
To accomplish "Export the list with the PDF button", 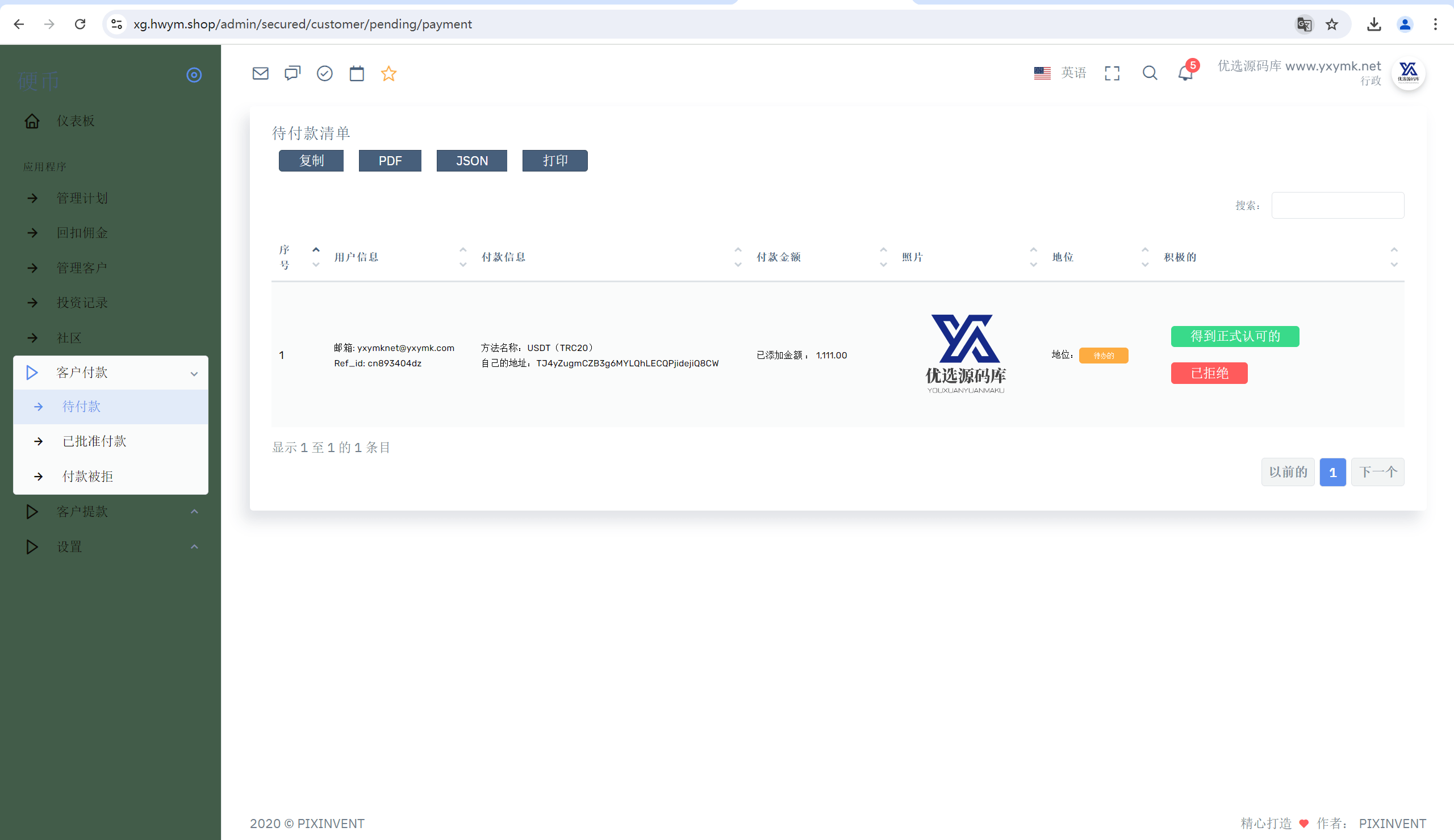I will pyautogui.click(x=390, y=161).
